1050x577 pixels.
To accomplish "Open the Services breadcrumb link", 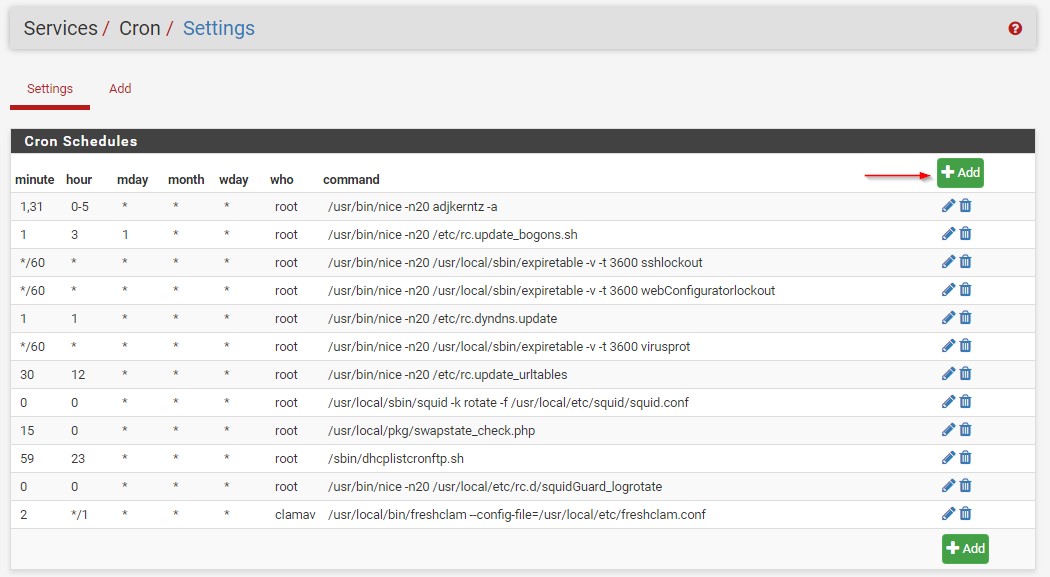I will point(60,28).
